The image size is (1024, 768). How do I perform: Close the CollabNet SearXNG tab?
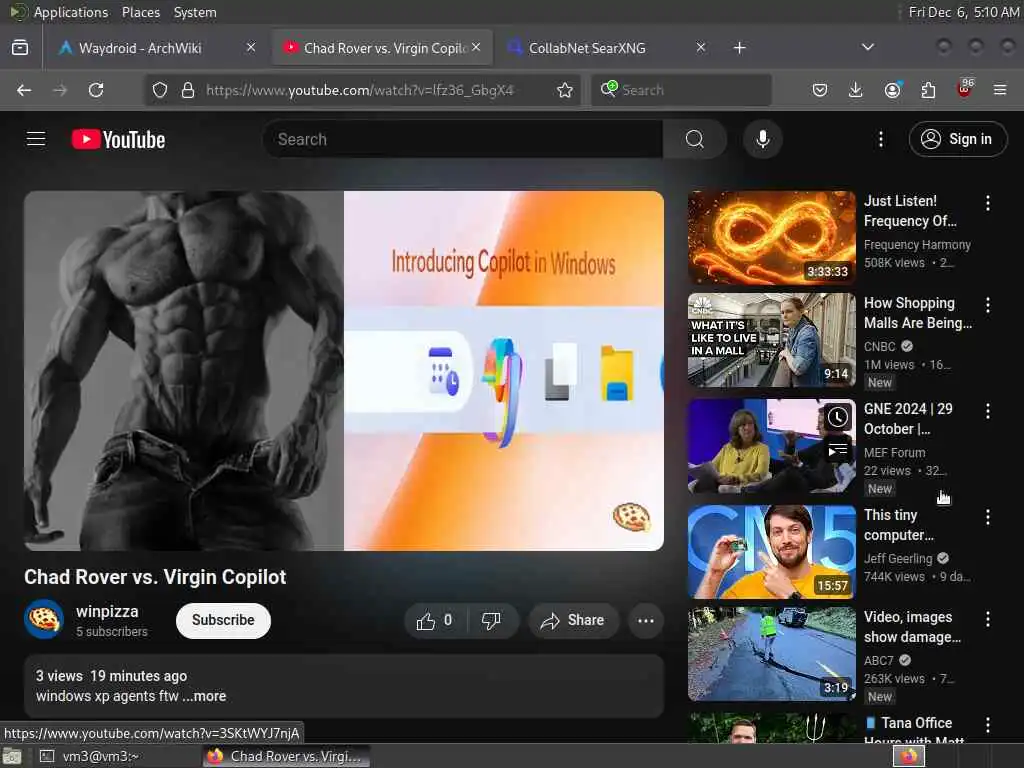[x=701, y=47]
